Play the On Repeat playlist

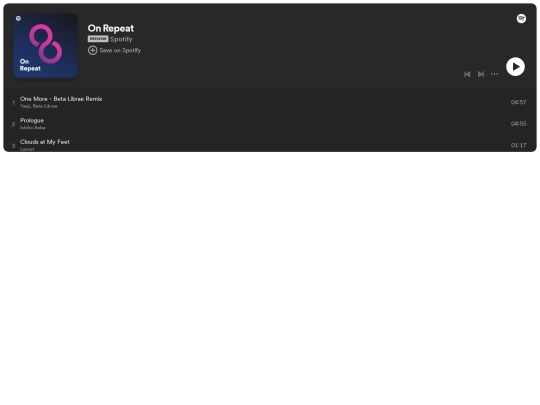pyautogui.click(x=515, y=66)
